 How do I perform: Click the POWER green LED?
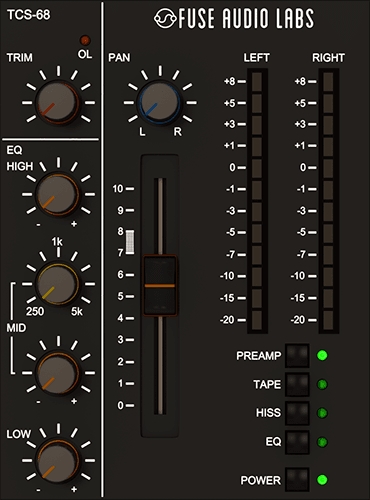point(322,480)
